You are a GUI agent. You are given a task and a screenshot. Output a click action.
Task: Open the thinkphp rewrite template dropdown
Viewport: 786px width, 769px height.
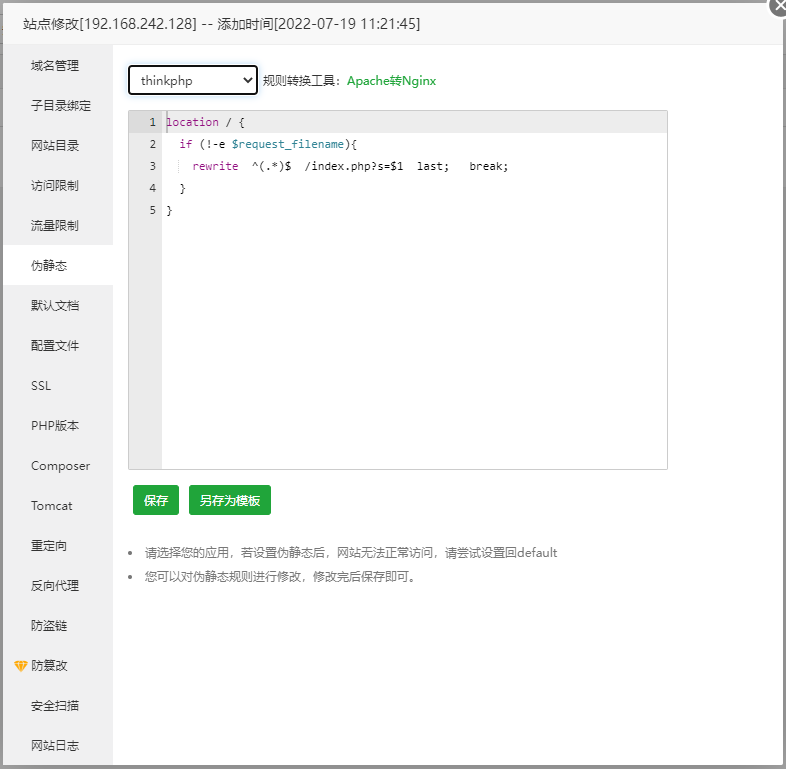click(x=193, y=80)
